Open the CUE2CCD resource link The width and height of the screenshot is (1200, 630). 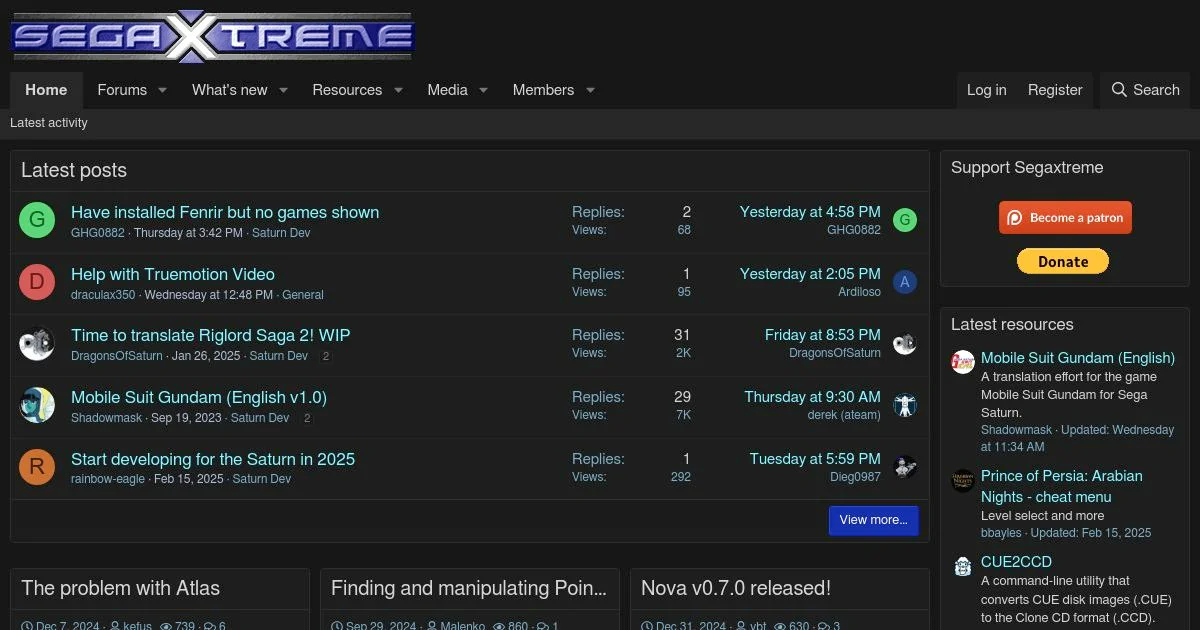(x=1016, y=562)
